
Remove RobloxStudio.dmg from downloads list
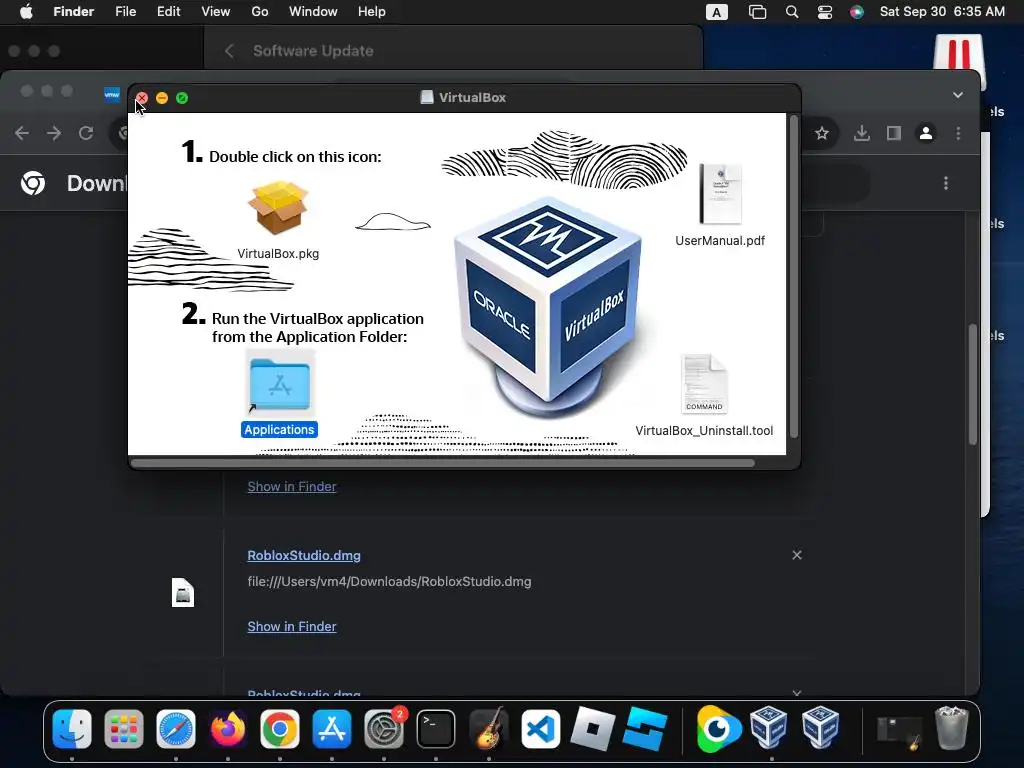point(797,555)
